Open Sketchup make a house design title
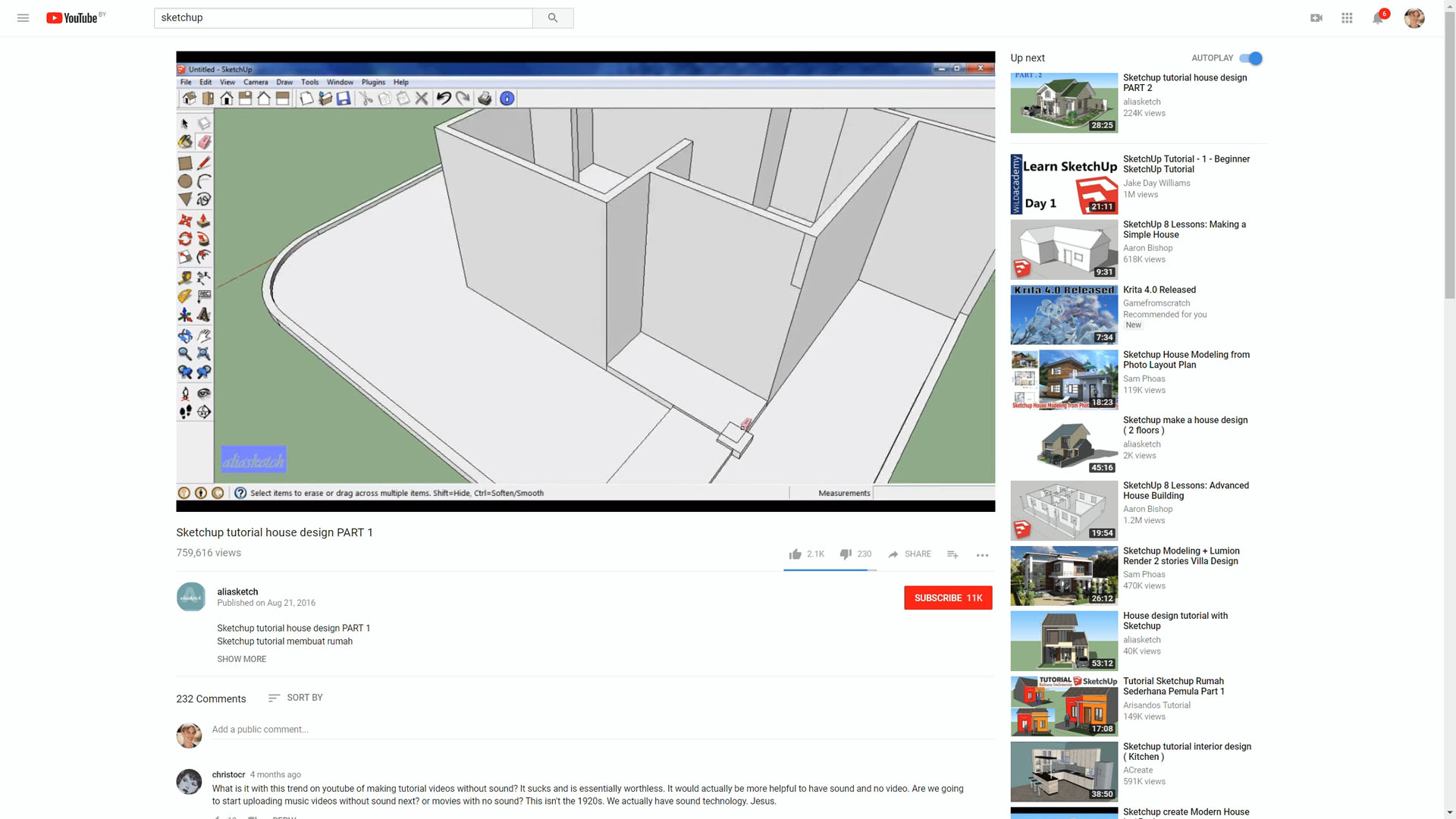Screen dimensions: 1456x819 [x=1185, y=425]
